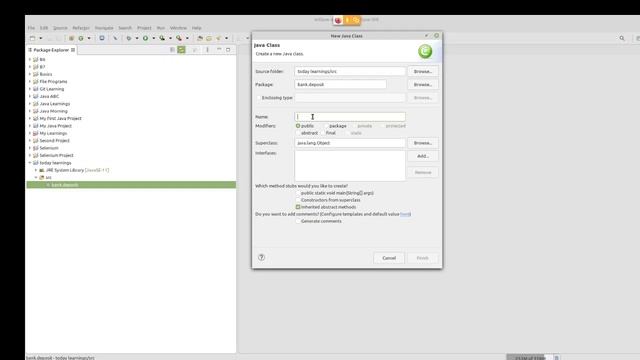The image size is (640, 360).
Task: Collapse the today learnings project node
Action: pyautogui.click(x=30, y=163)
